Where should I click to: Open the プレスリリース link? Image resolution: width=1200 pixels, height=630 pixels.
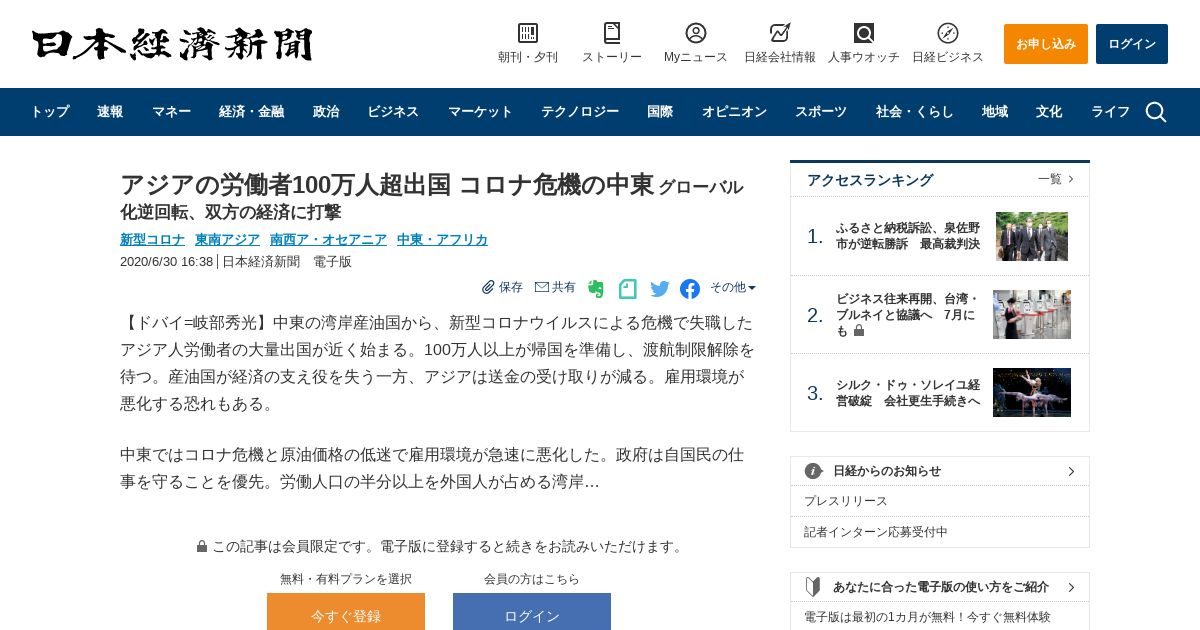pyautogui.click(x=846, y=501)
